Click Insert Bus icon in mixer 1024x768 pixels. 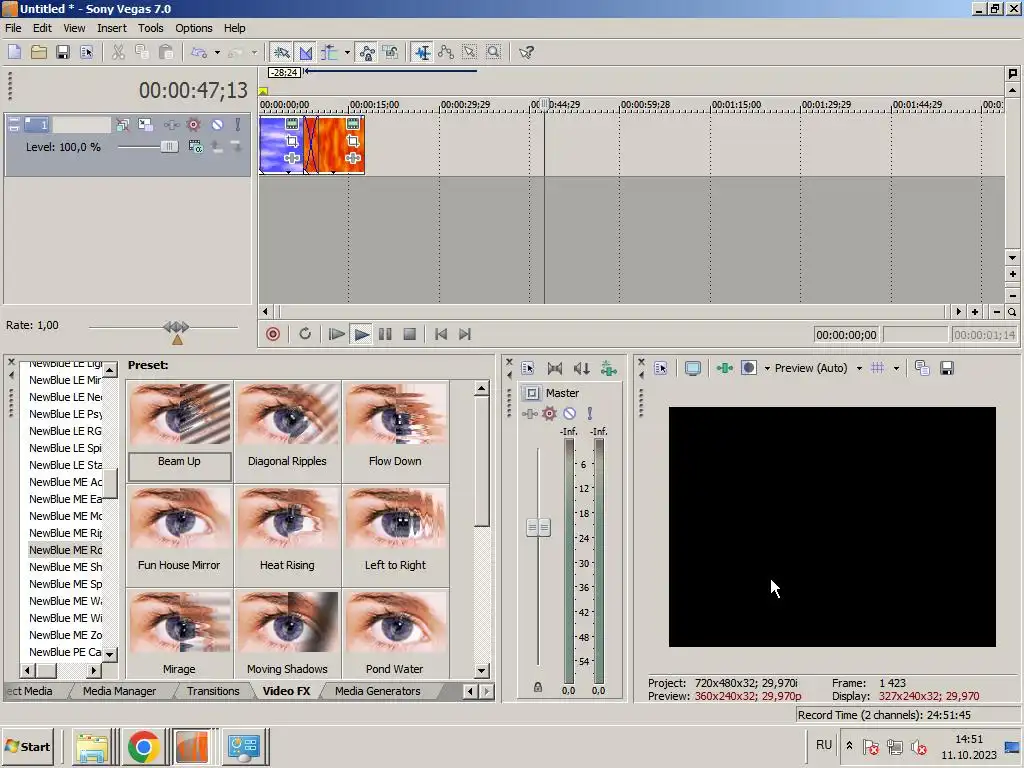[x=609, y=369]
